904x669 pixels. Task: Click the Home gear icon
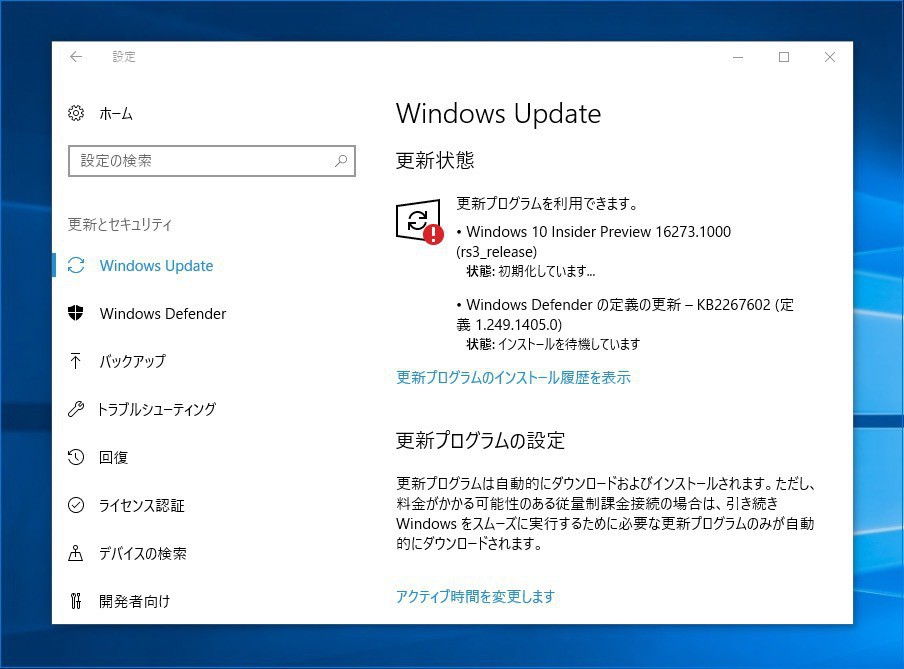tap(76, 113)
